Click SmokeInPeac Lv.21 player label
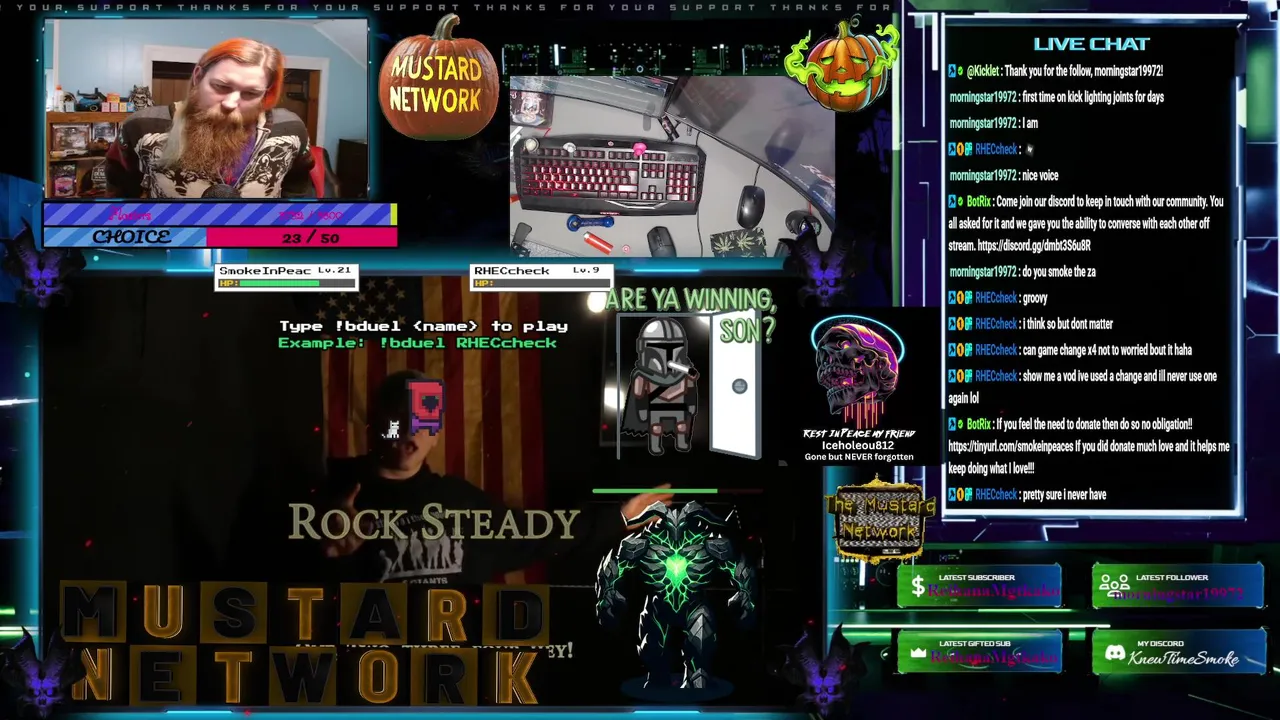This screenshot has height=720, width=1280. pos(285,271)
